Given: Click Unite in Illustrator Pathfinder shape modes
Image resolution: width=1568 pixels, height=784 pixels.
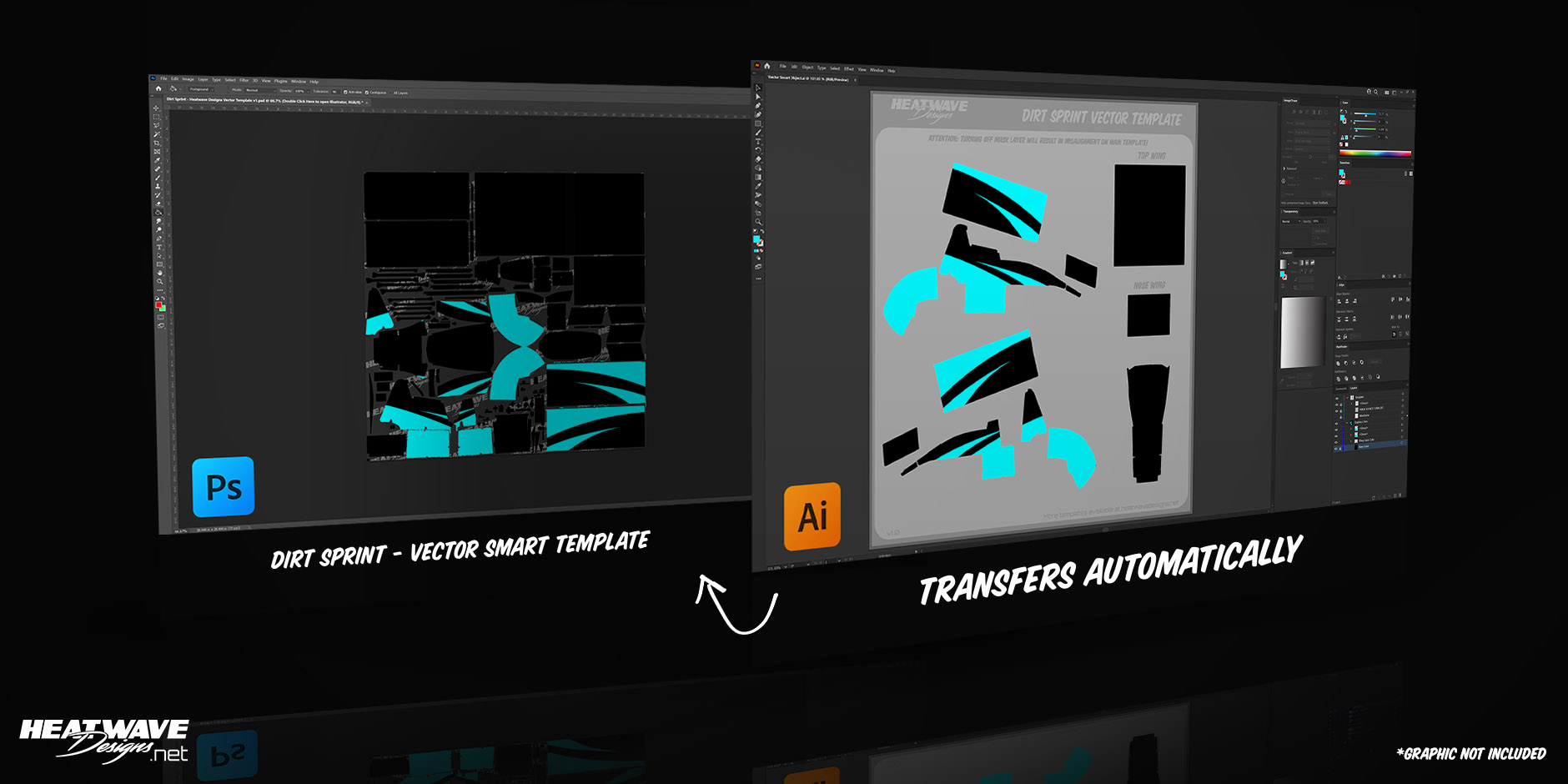Looking at the screenshot, I should pyautogui.click(x=1339, y=363).
